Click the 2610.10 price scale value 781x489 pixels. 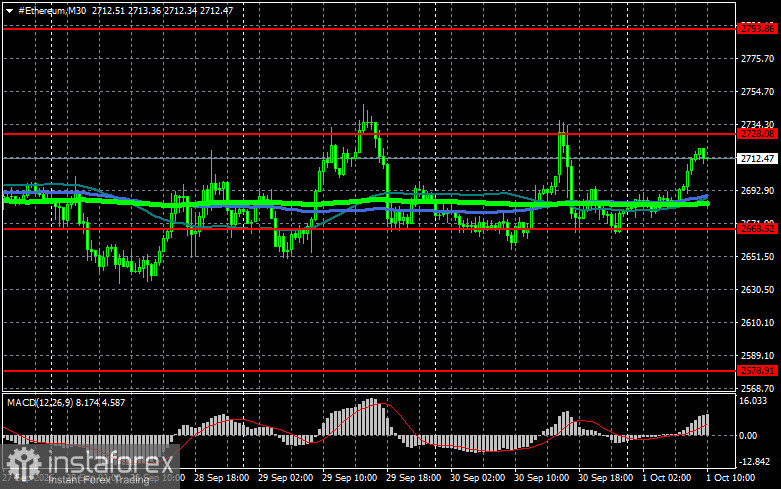(x=757, y=323)
